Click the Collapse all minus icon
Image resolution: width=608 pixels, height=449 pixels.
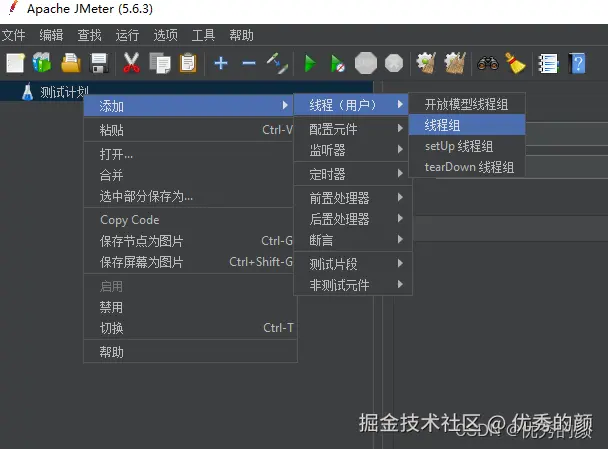pos(249,63)
